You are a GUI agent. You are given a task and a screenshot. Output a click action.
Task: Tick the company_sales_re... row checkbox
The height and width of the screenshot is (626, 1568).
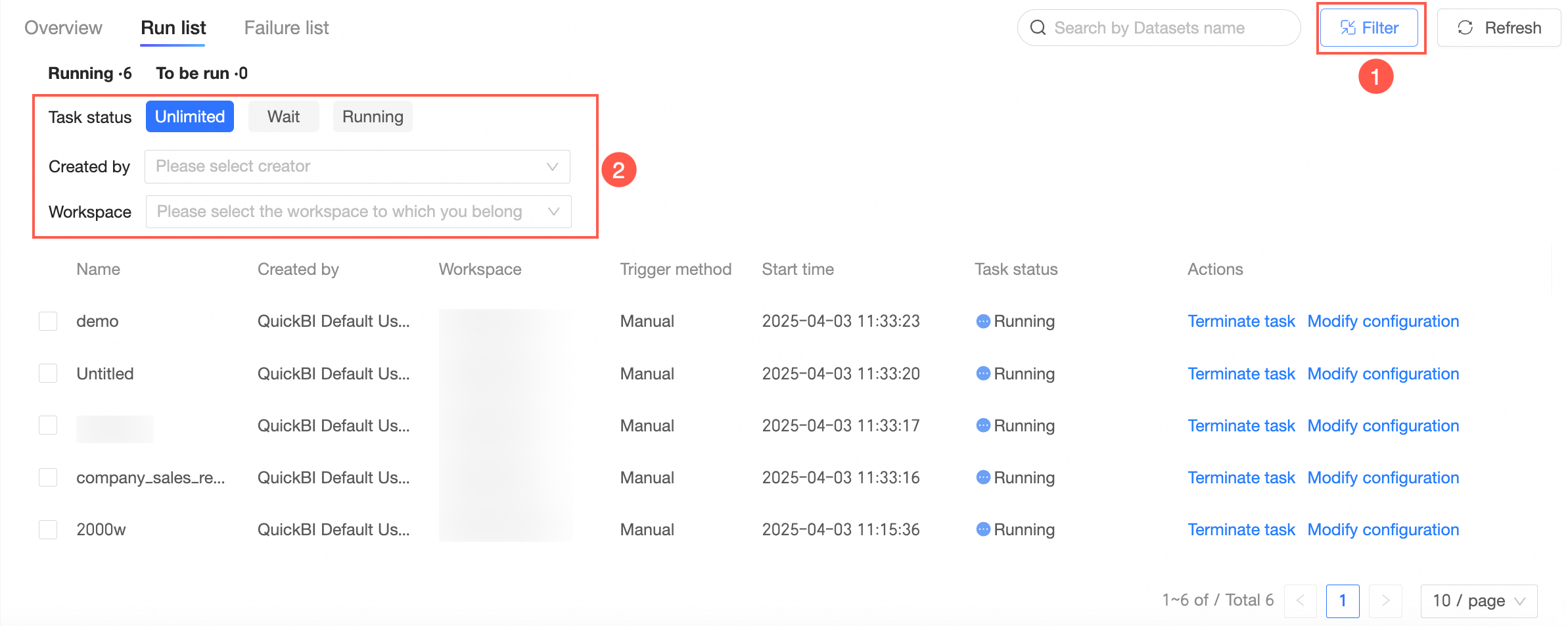[x=48, y=477]
